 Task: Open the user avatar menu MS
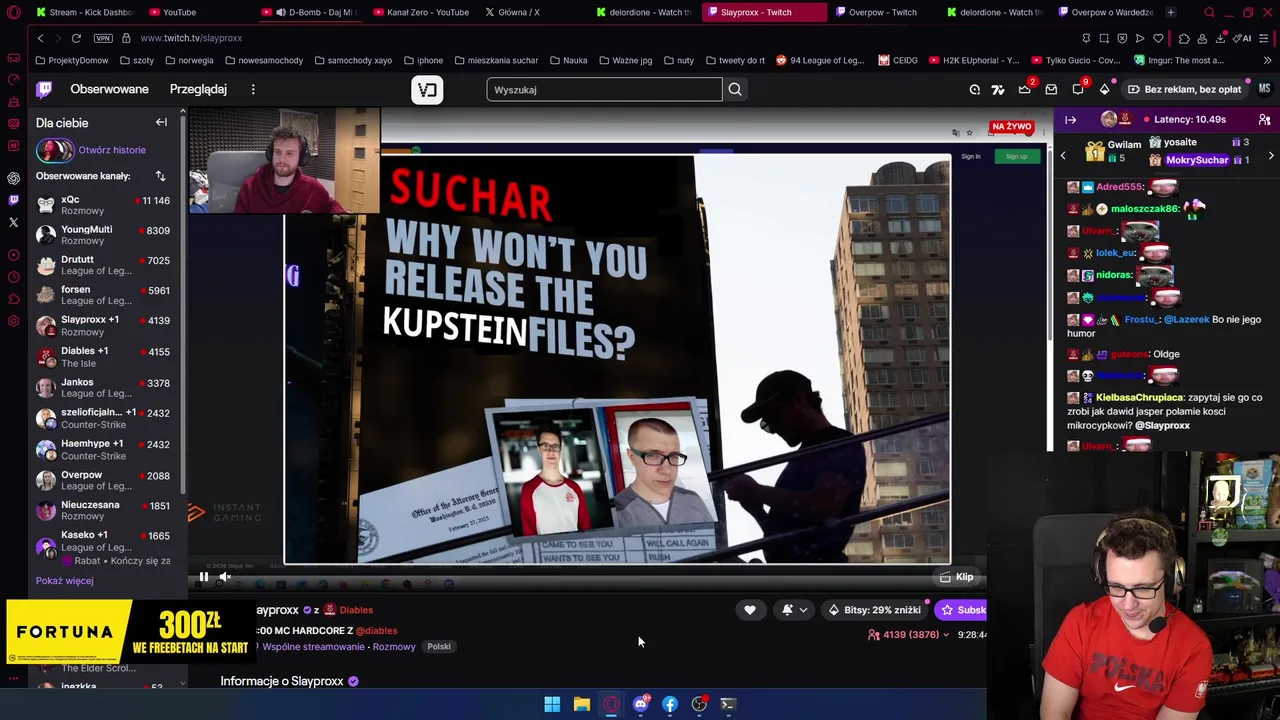[1264, 89]
